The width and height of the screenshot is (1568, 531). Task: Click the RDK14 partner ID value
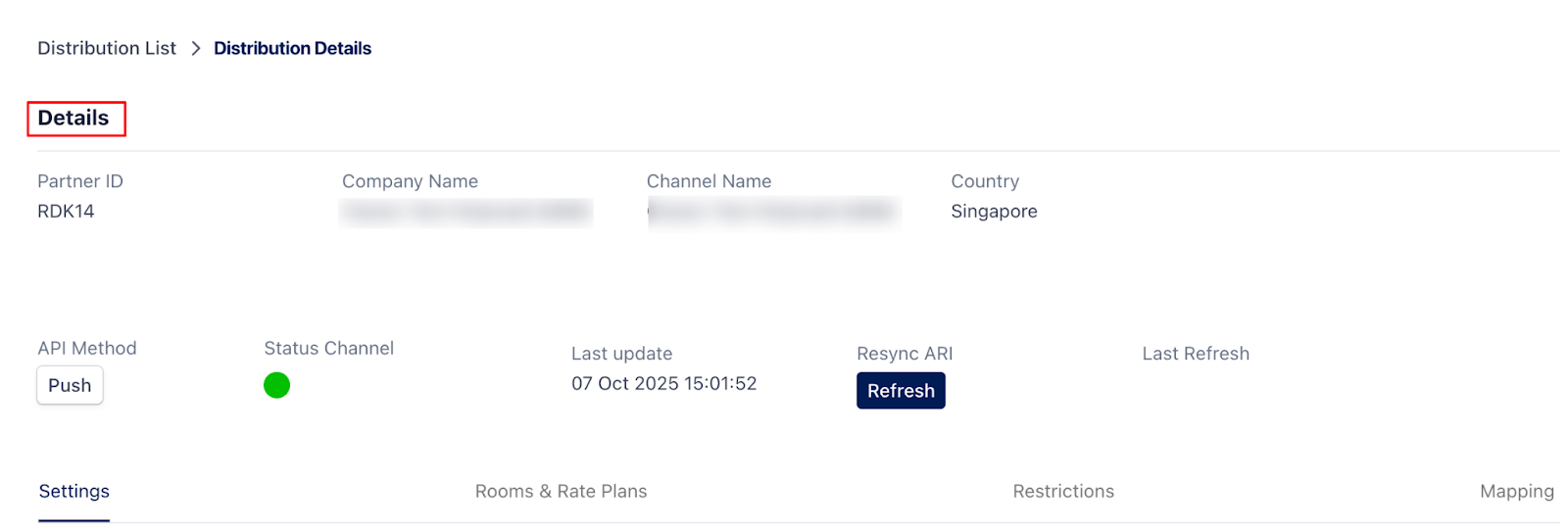coord(66,212)
